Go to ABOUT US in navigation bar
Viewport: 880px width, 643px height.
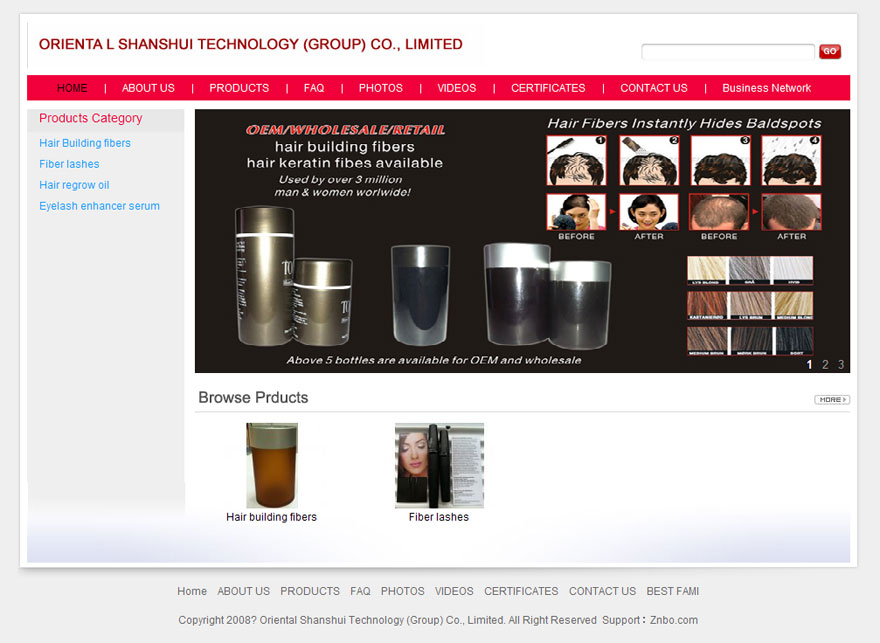point(148,88)
